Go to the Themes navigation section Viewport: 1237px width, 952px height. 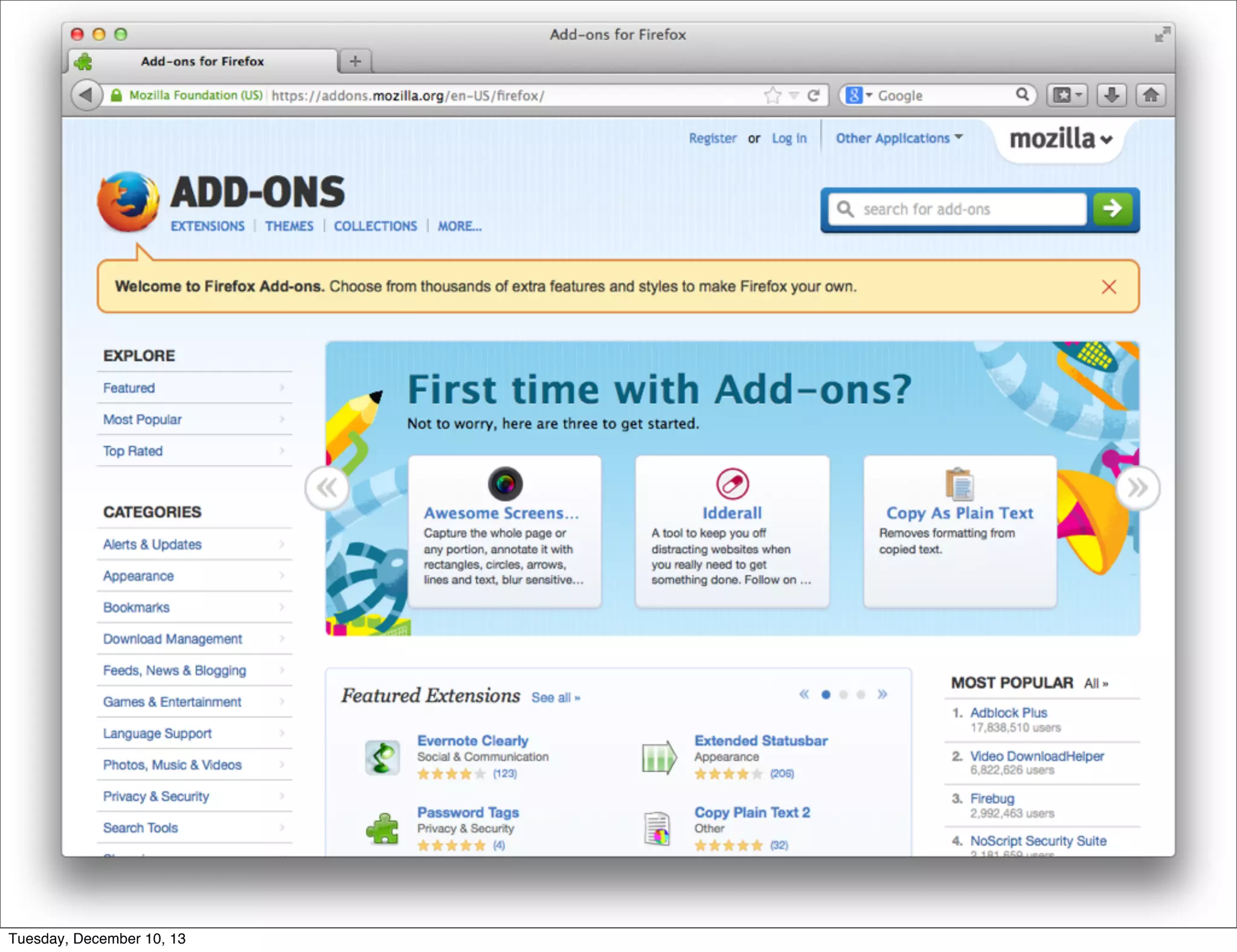coord(289,226)
